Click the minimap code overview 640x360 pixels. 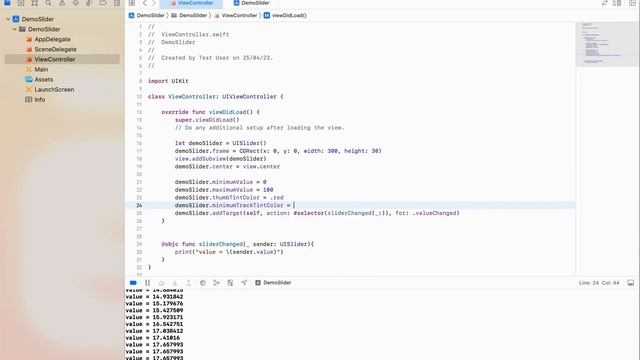point(607,44)
